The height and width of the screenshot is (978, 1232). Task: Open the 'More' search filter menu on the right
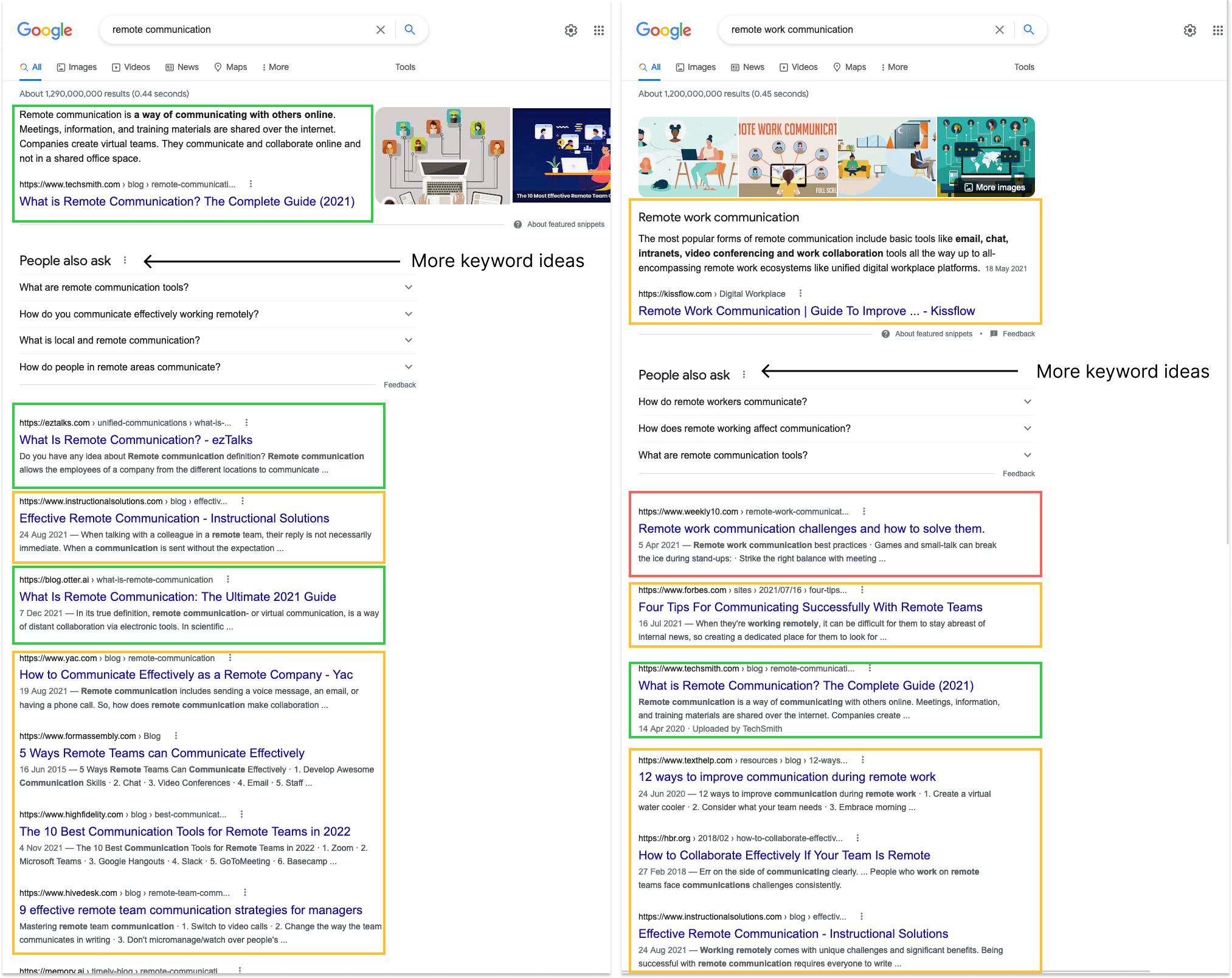coord(894,67)
